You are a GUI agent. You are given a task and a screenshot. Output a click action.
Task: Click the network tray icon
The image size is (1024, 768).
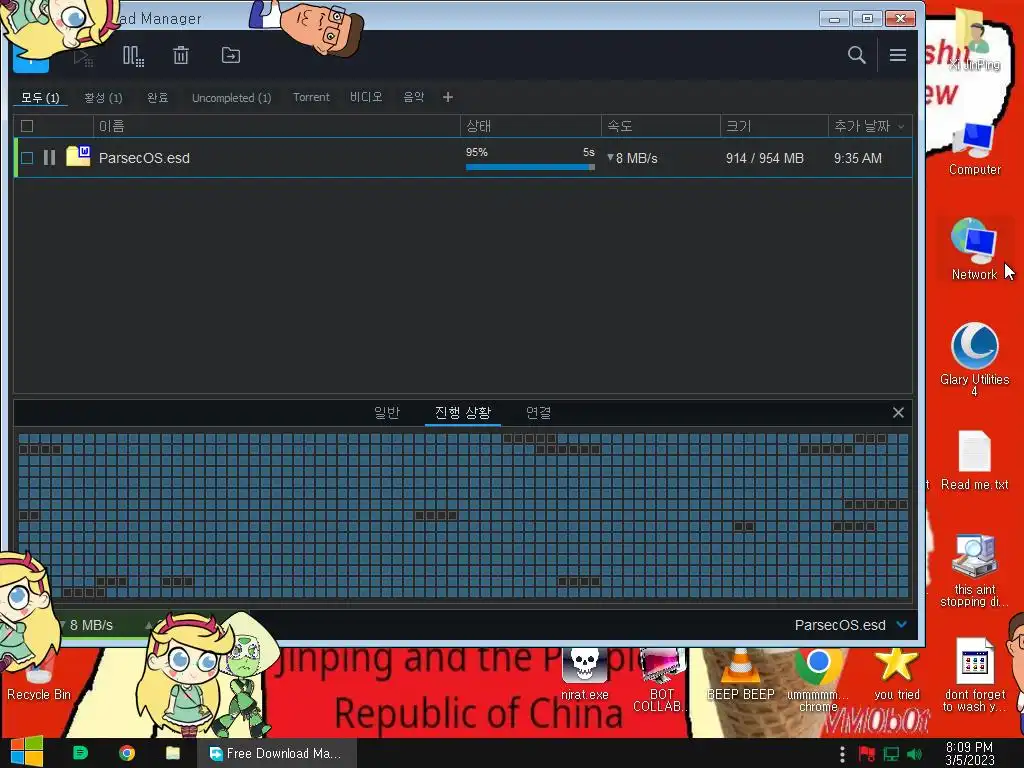891,754
